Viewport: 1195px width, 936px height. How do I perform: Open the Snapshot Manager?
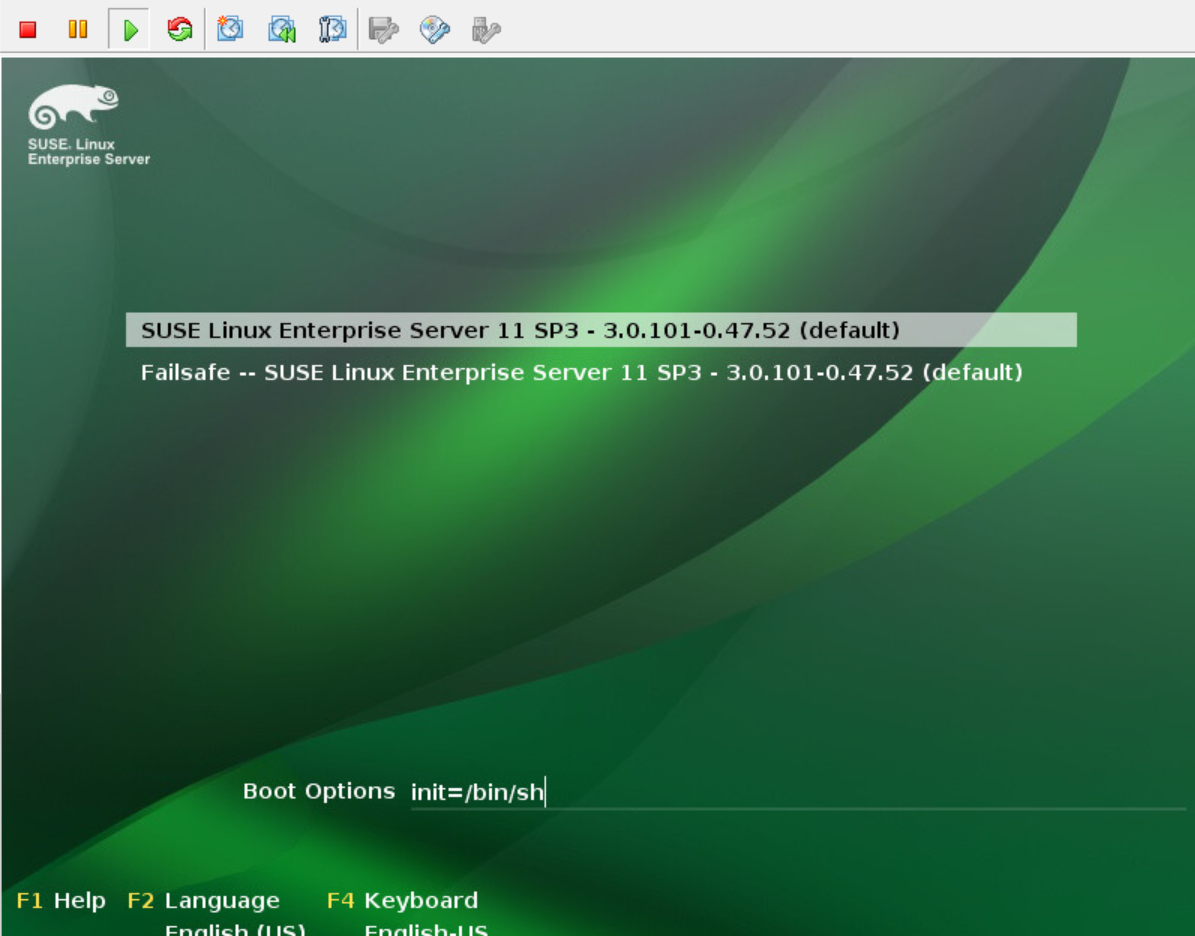(332, 30)
